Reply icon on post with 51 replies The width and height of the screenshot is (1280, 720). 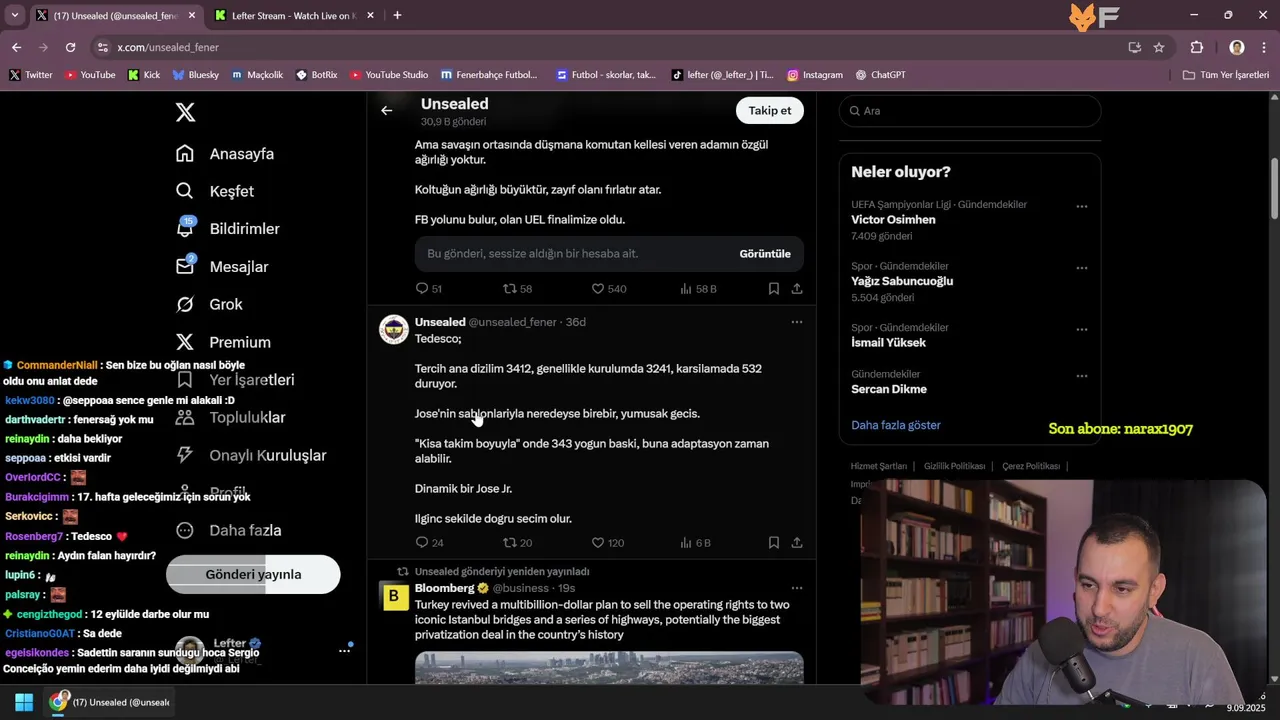coord(421,288)
